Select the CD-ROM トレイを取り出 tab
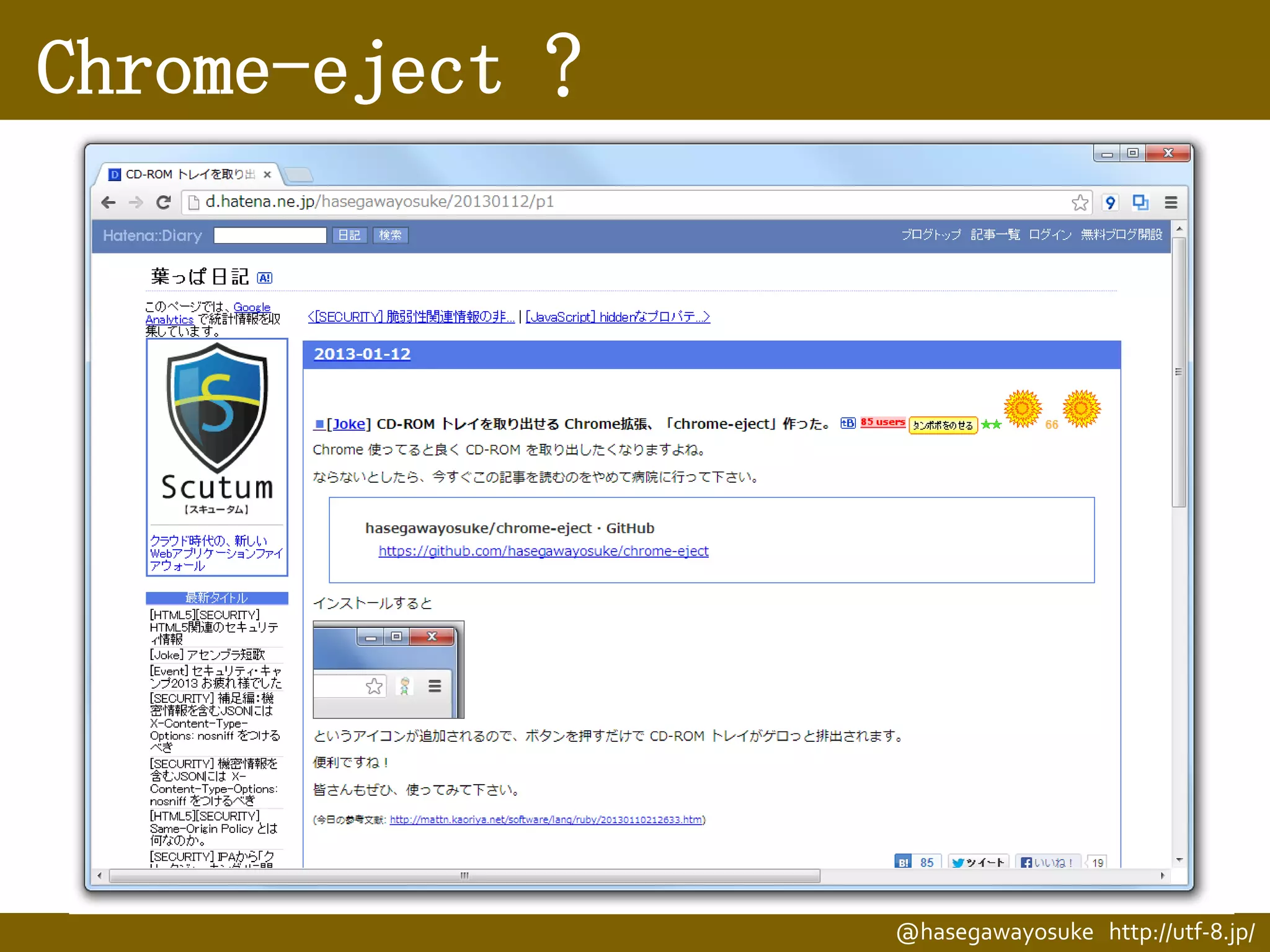This screenshot has height=952, width=1270. (x=189, y=175)
